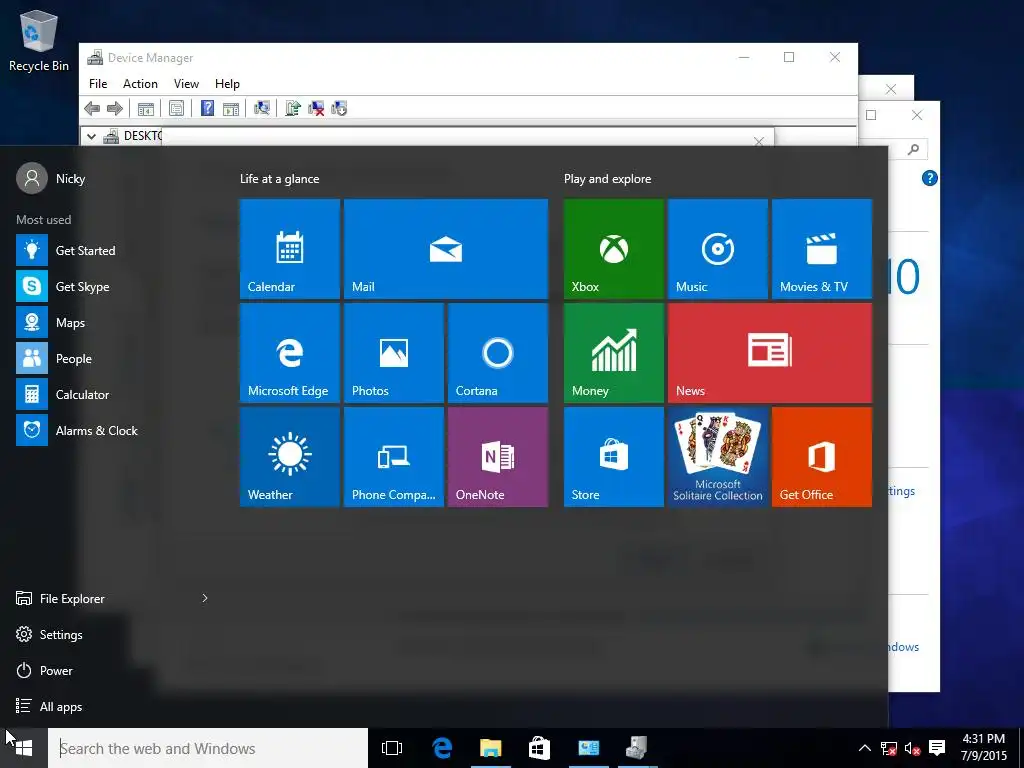Open the Store tile
The width and height of the screenshot is (1024, 768).
tap(613, 456)
